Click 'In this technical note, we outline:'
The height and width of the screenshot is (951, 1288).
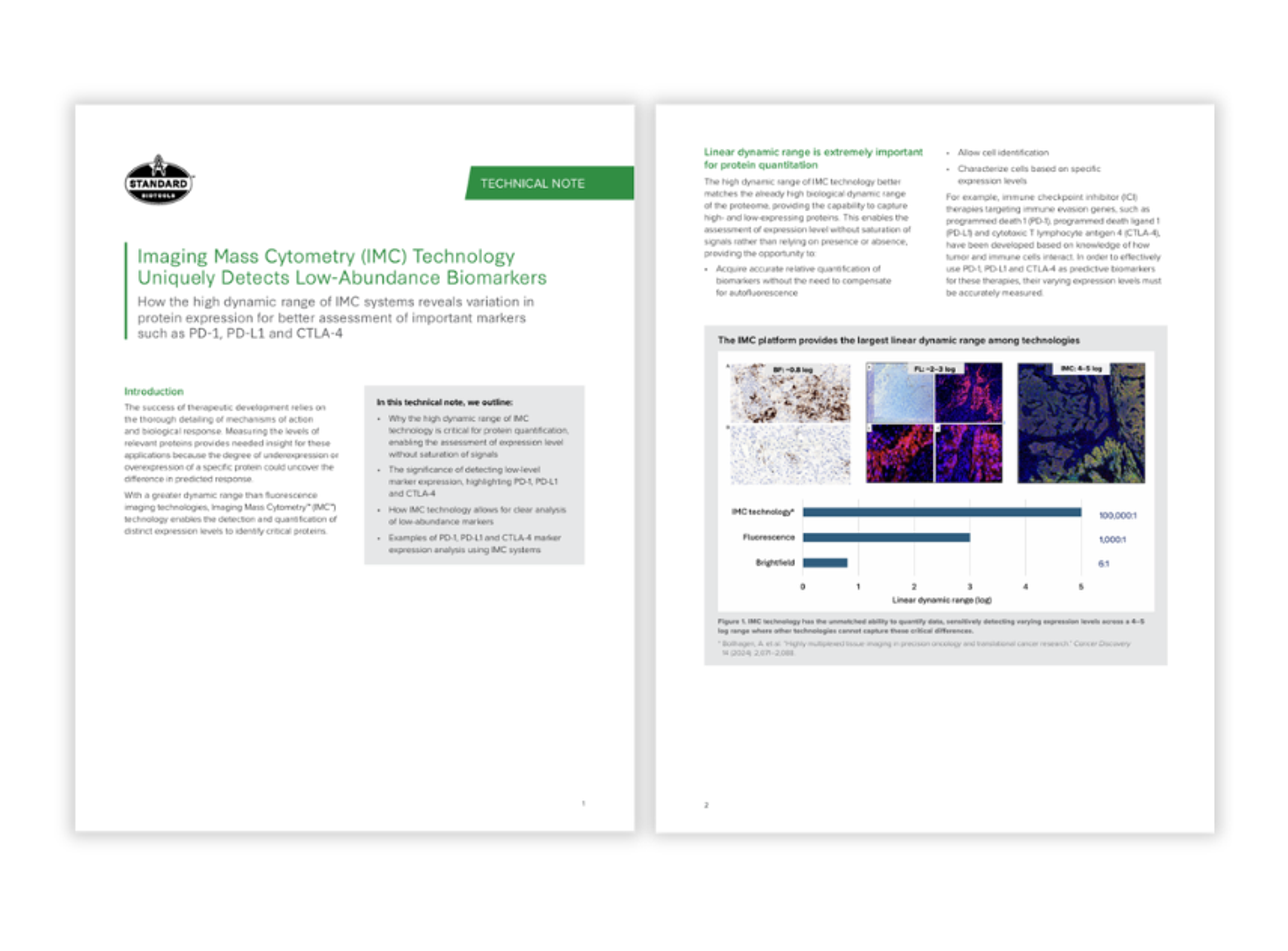[445, 403]
